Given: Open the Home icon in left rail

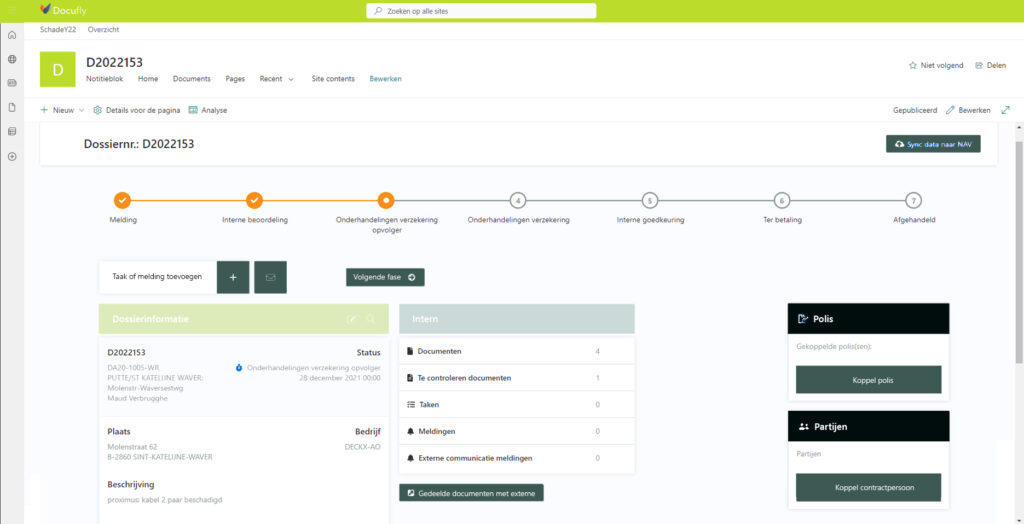Looking at the screenshot, I should [12, 35].
